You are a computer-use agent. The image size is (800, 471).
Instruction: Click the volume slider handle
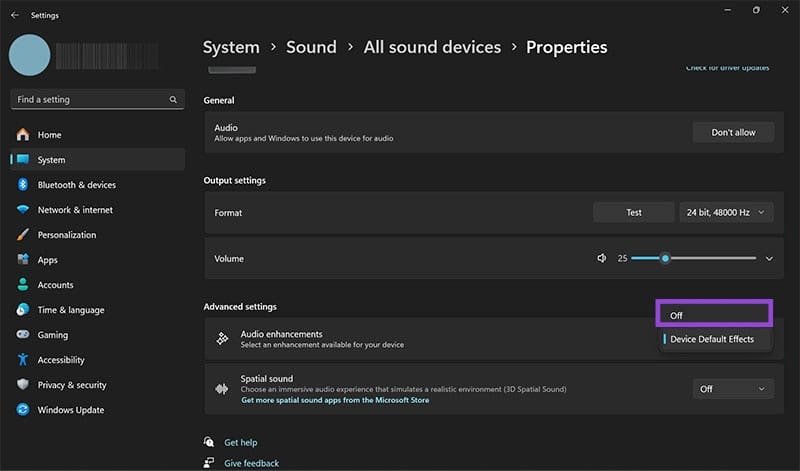click(665, 258)
